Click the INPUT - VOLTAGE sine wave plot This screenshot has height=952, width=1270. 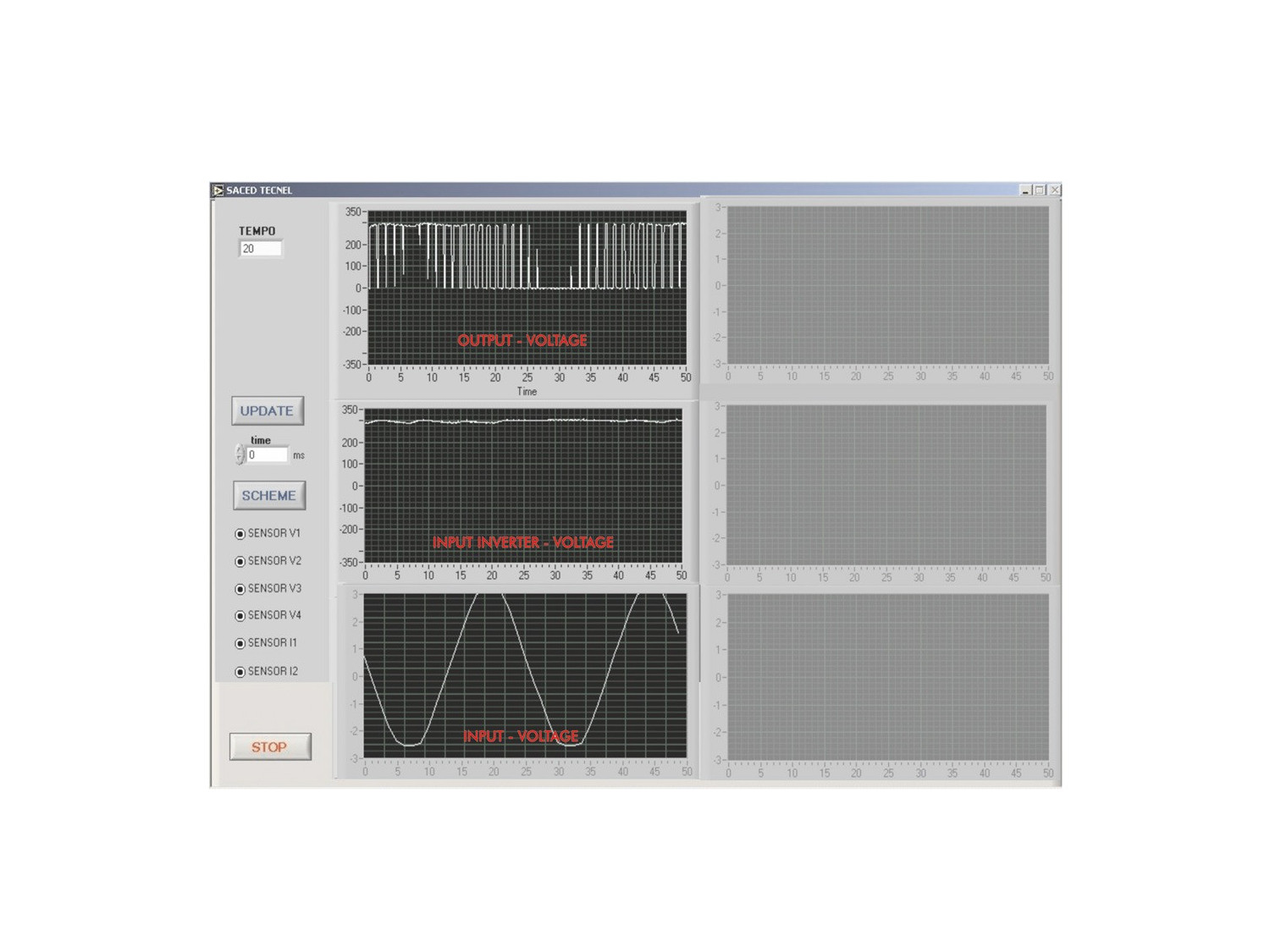click(x=525, y=675)
